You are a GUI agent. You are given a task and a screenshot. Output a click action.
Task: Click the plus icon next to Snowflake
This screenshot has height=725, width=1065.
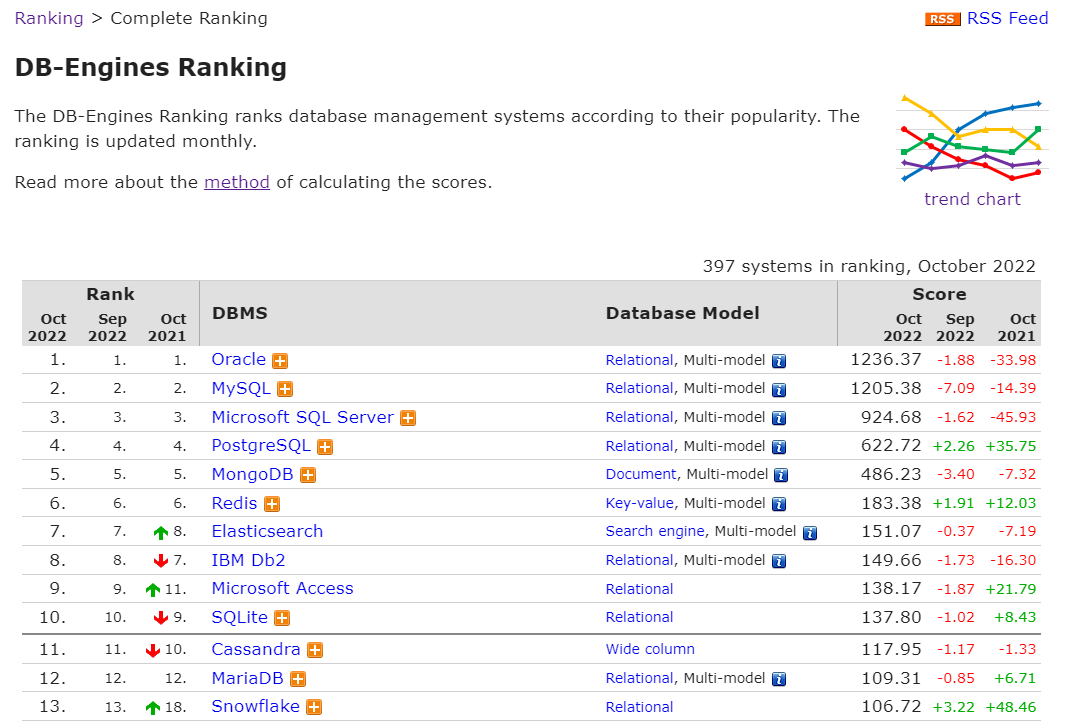coord(314,707)
